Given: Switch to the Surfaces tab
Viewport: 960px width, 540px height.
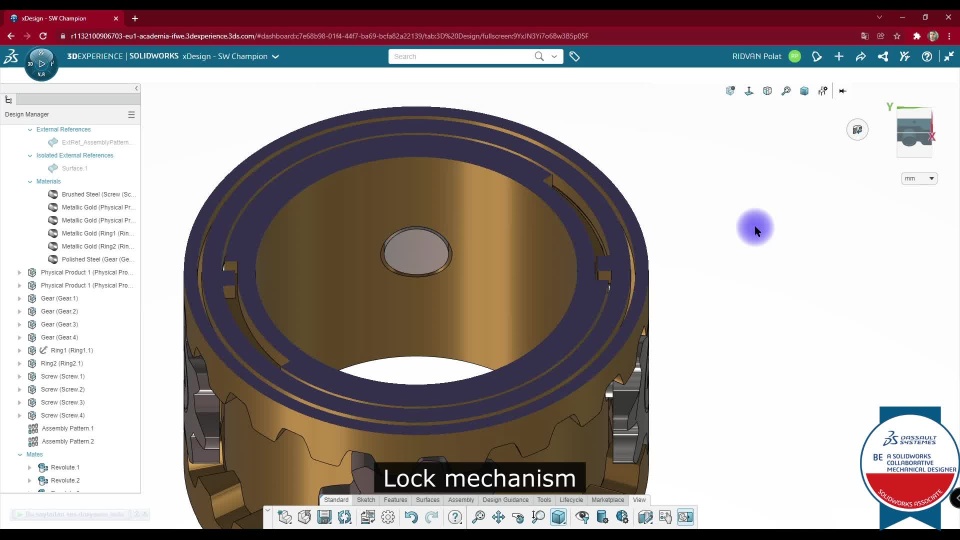Looking at the screenshot, I should pos(428,500).
